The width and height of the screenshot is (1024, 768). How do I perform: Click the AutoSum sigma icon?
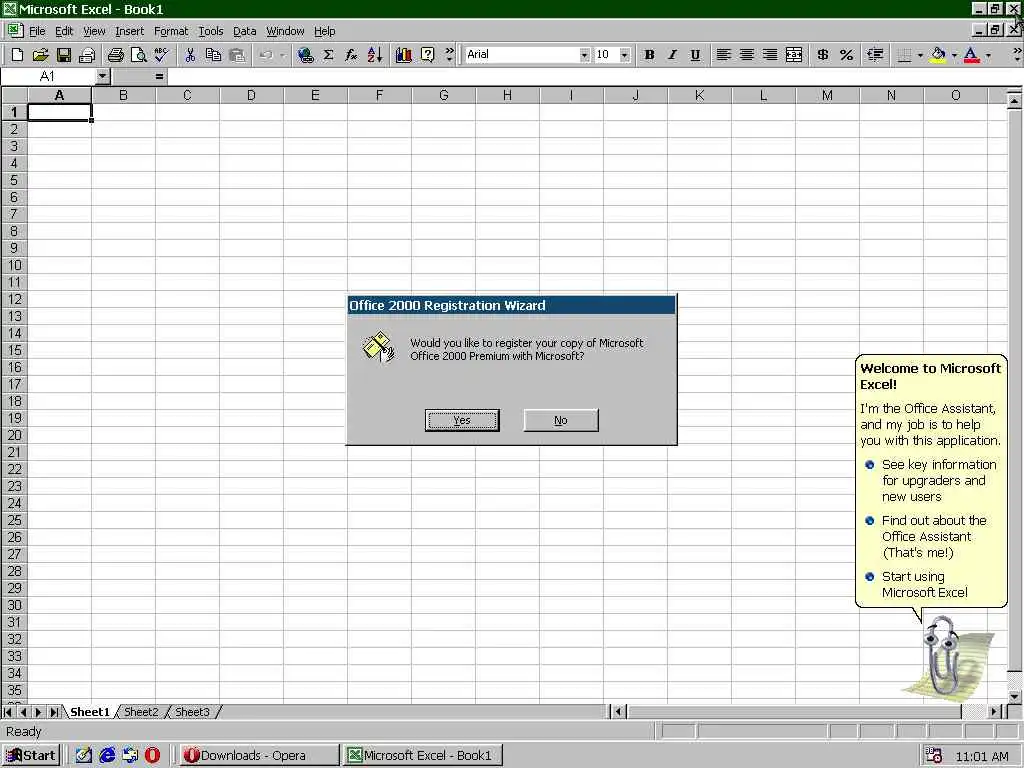pyautogui.click(x=328, y=55)
